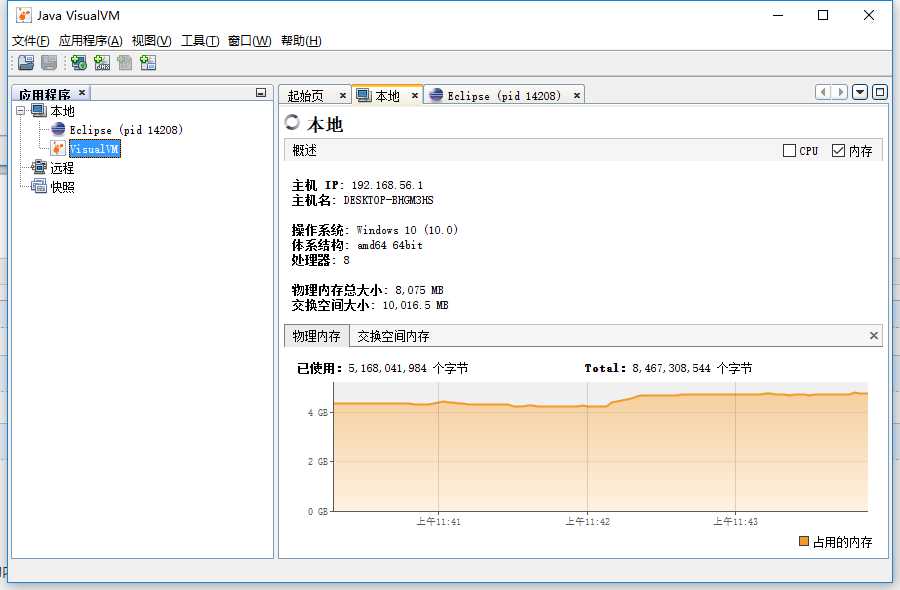The width and height of the screenshot is (900, 590).
Task: Close the 应用程序 panel
Action: point(82,92)
